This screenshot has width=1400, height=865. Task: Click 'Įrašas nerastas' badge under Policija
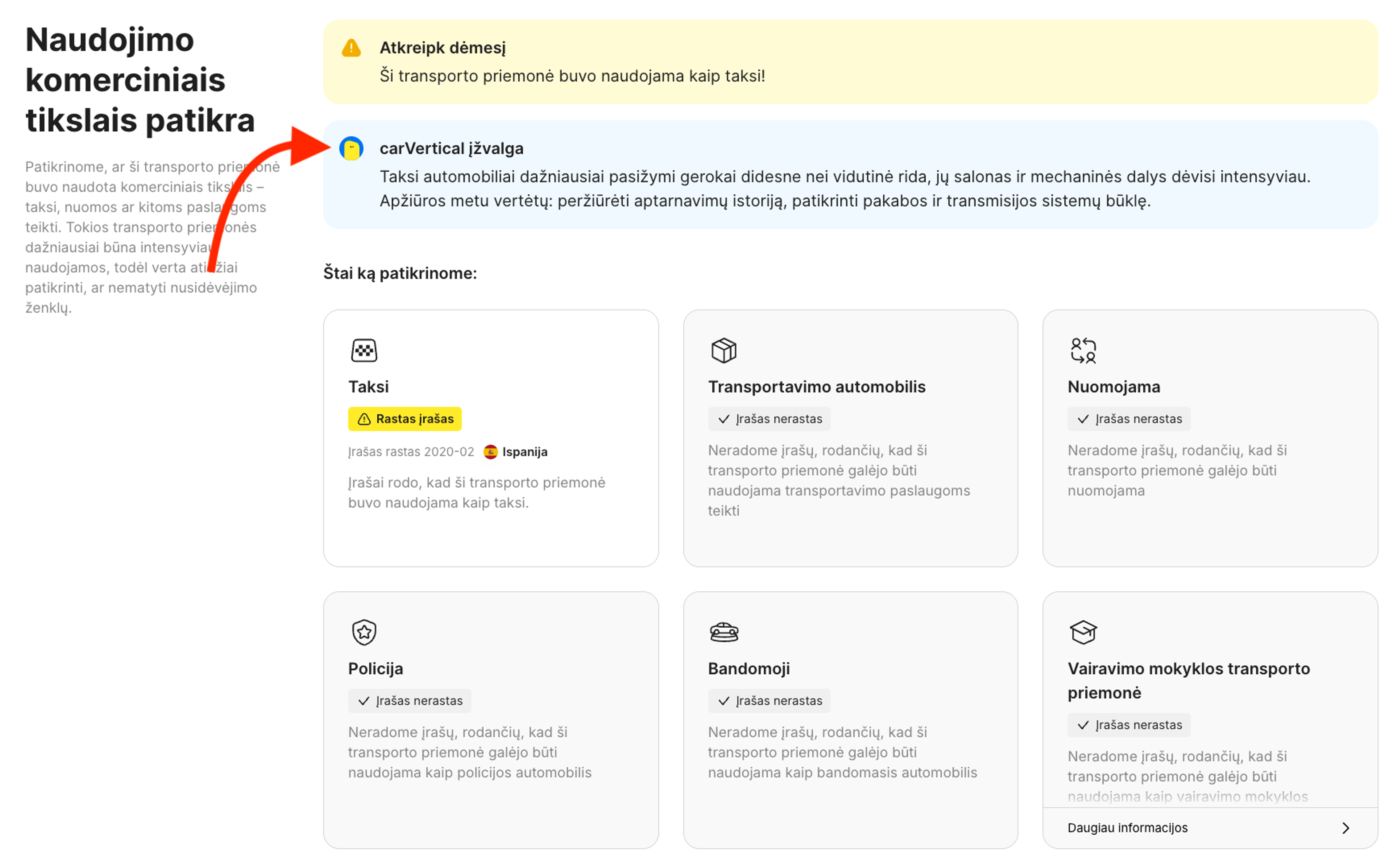[410, 701]
